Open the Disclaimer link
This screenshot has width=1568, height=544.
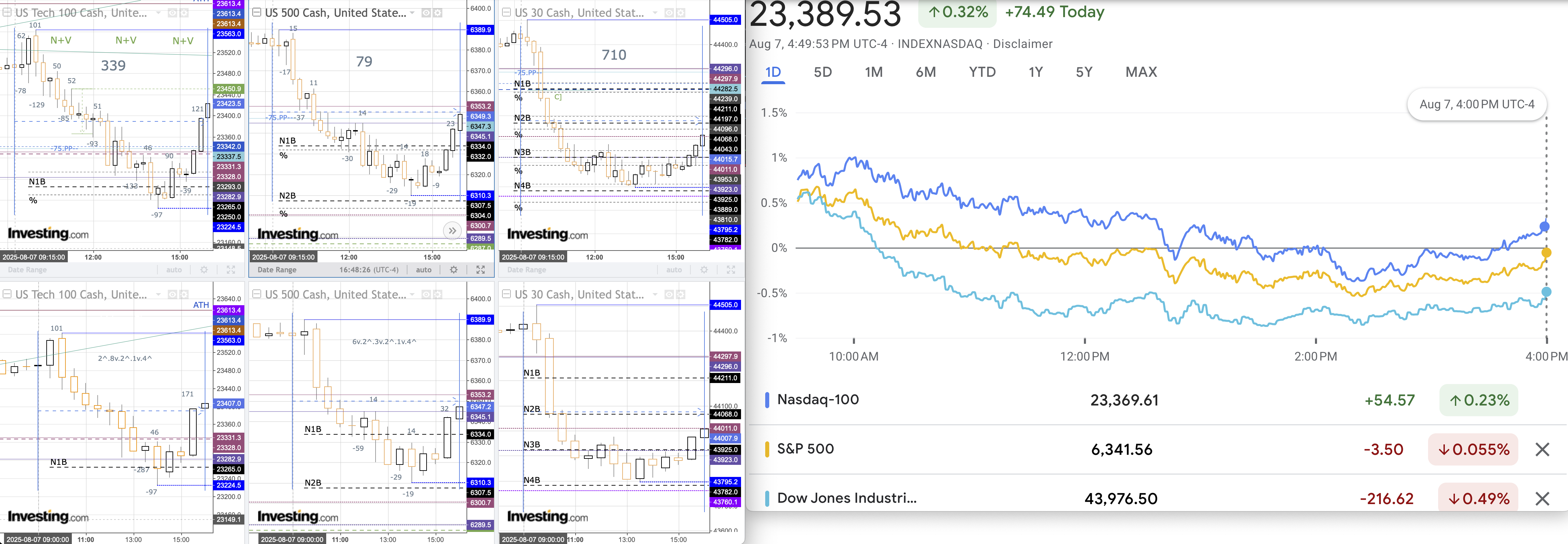click(1023, 44)
